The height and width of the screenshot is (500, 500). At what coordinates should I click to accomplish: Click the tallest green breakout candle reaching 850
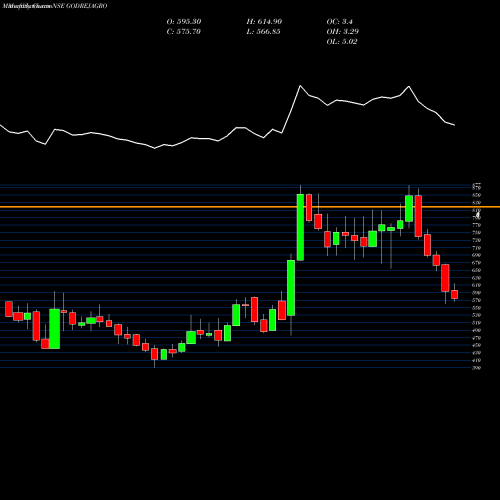tap(300, 227)
